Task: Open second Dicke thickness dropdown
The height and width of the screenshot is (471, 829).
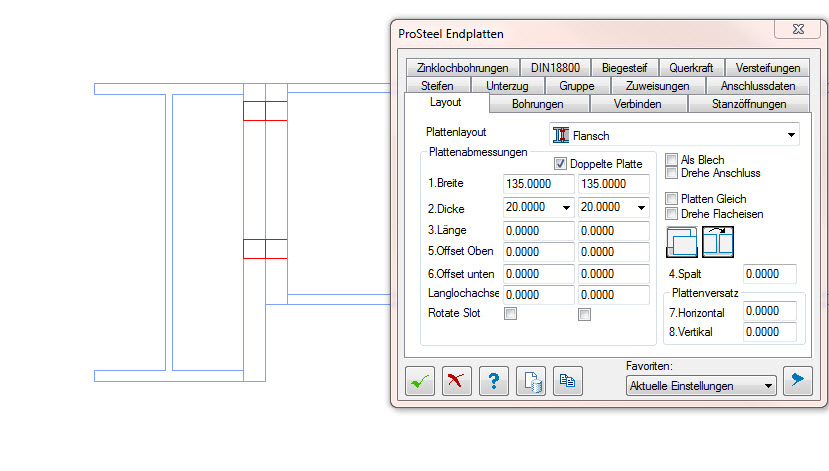Action: (641, 207)
